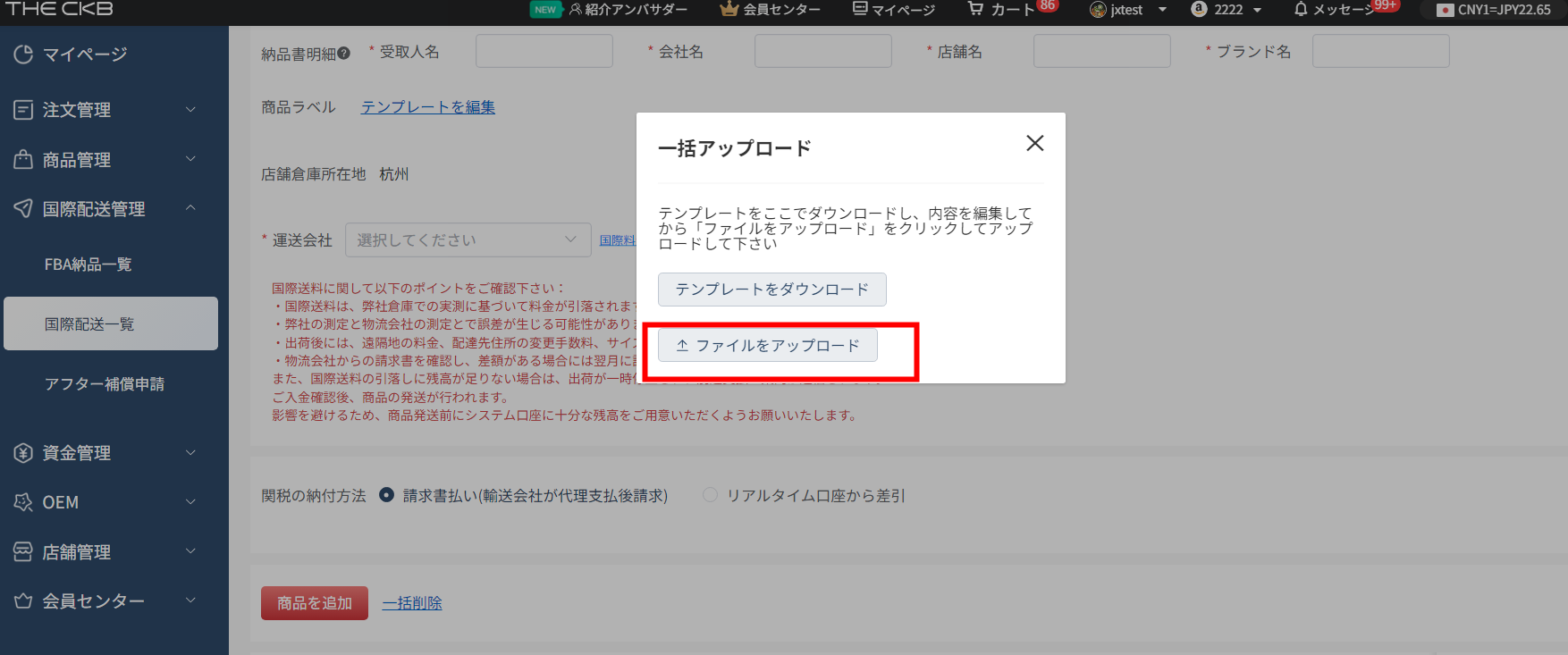
Task: Click the Japan flag currency icon
Action: [1445, 10]
